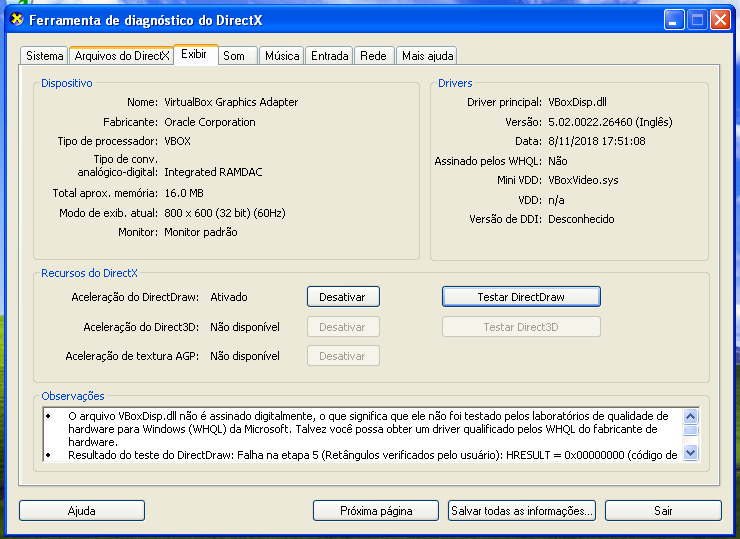Minimize the DirectX diagnostic window
This screenshot has height=539, width=740.
(674, 20)
